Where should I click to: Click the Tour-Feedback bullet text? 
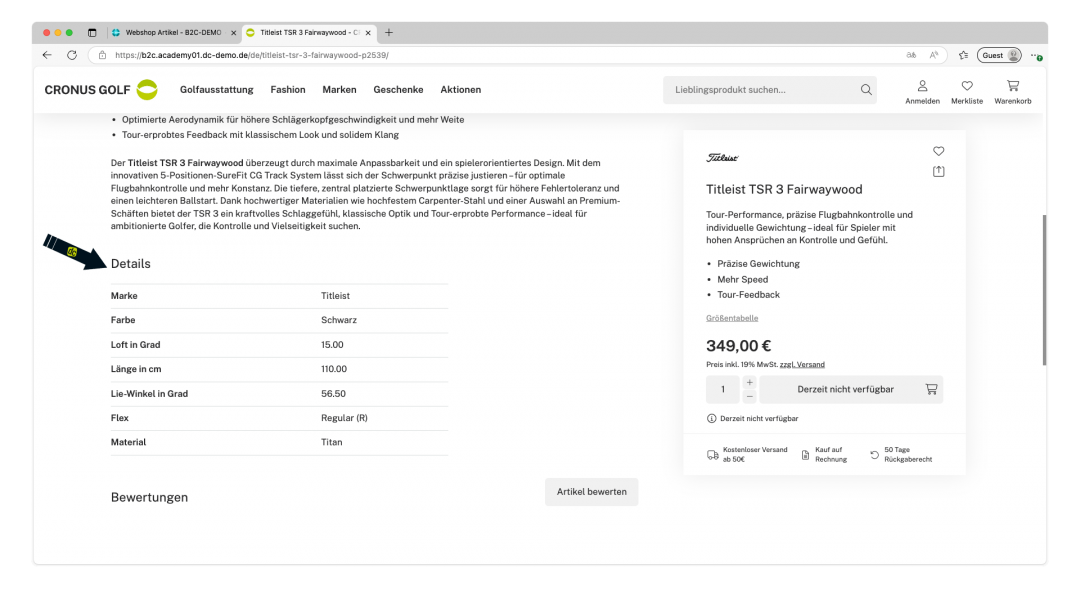pyautogui.click(x=749, y=295)
